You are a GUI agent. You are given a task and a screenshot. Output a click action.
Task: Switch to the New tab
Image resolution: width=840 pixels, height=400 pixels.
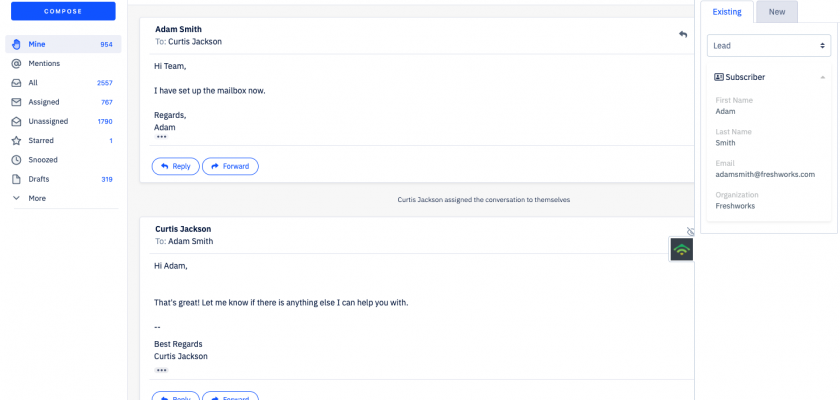(777, 11)
